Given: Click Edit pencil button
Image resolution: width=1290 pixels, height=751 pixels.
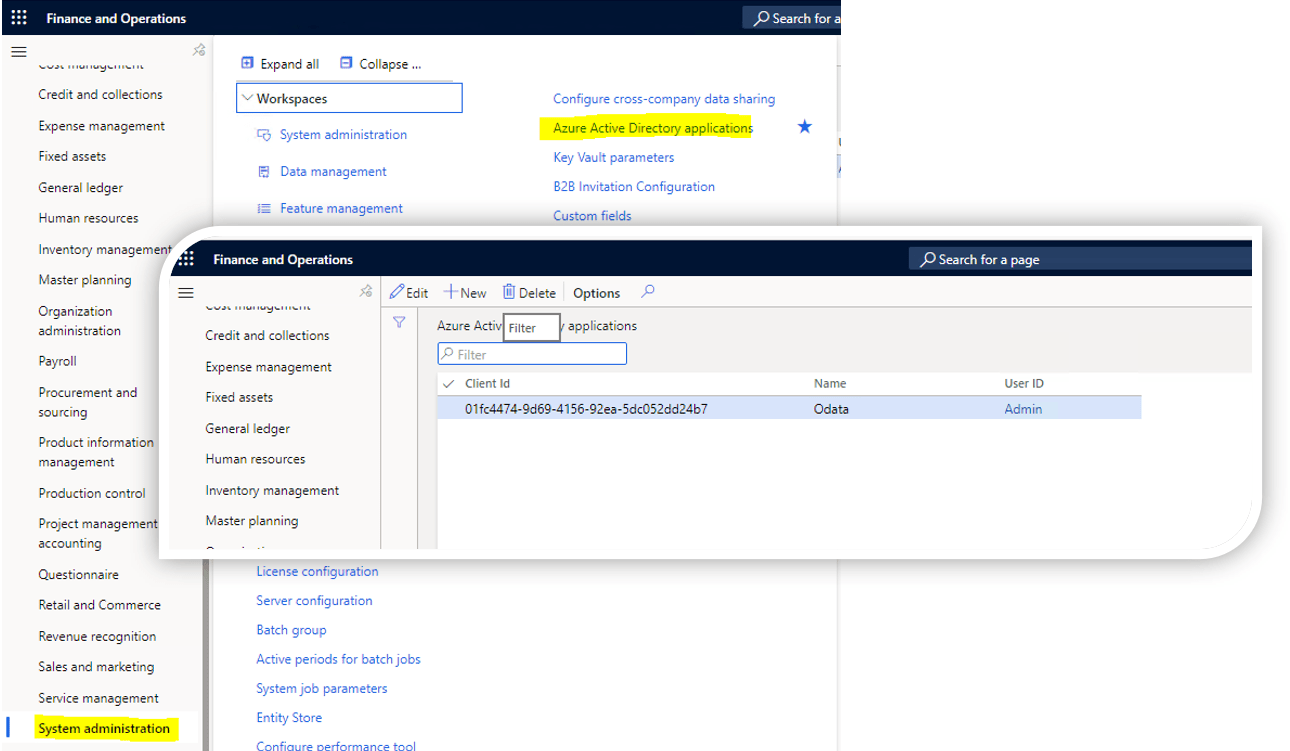Looking at the screenshot, I should tap(409, 293).
